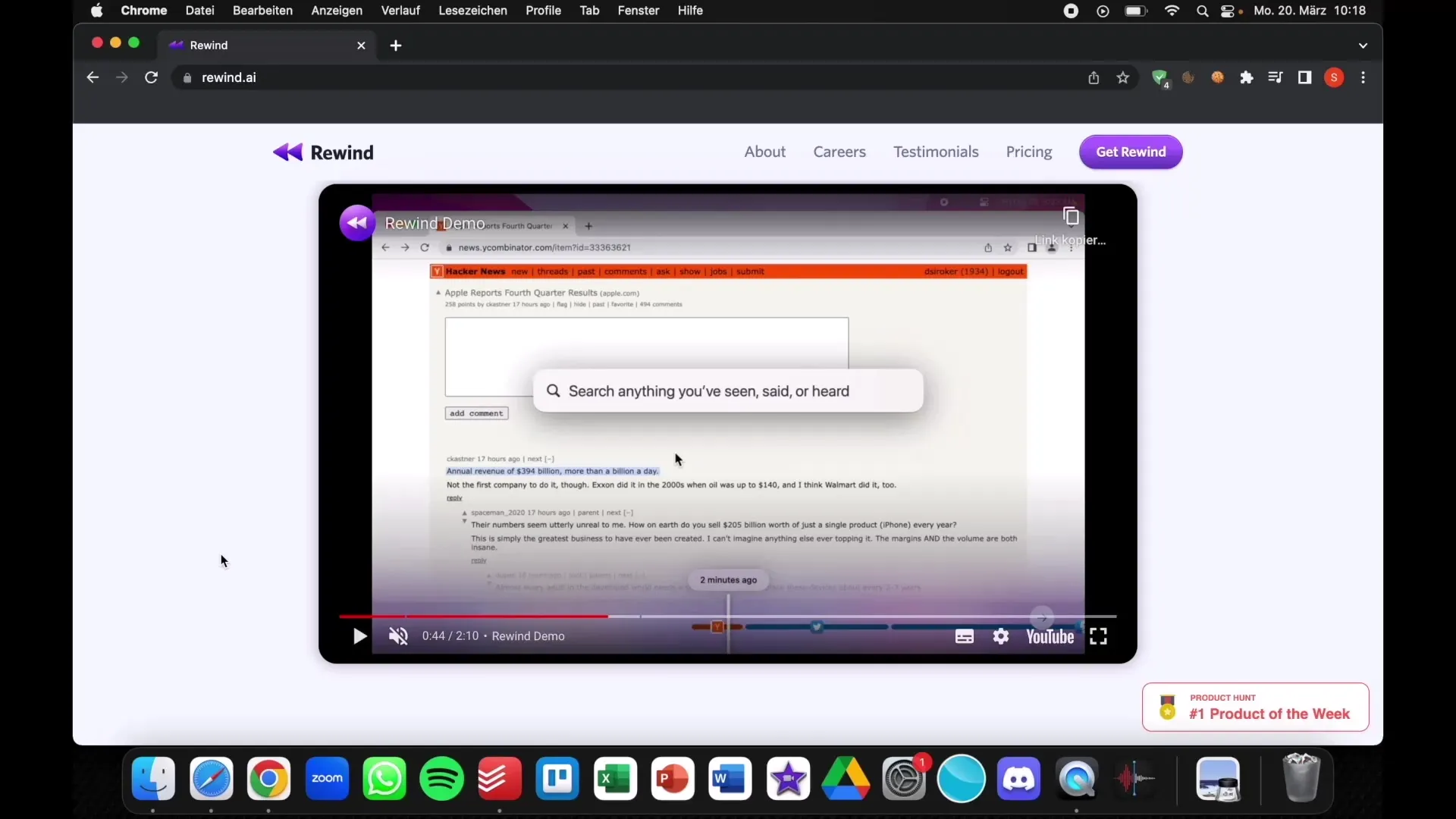Toggle Chrome side panel
The width and height of the screenshot is (1456, 819).
1304,77
